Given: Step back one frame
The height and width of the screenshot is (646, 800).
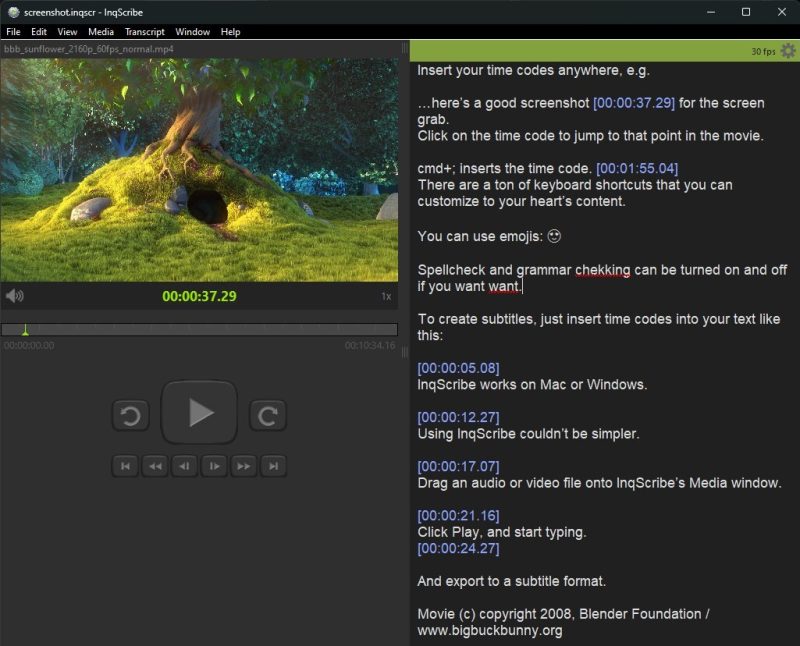Looking at the screenshot, I should tap(184, 465).
